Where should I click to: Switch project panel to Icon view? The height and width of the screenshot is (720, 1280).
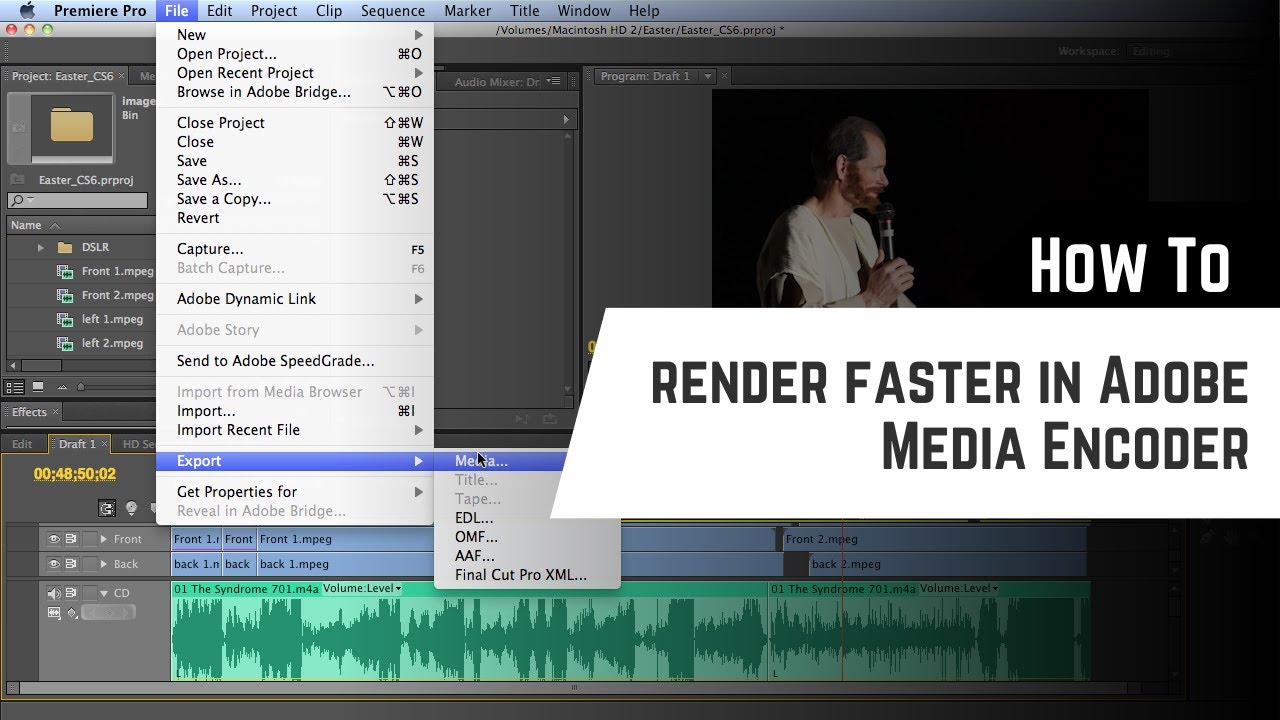[x=38, y=386]
